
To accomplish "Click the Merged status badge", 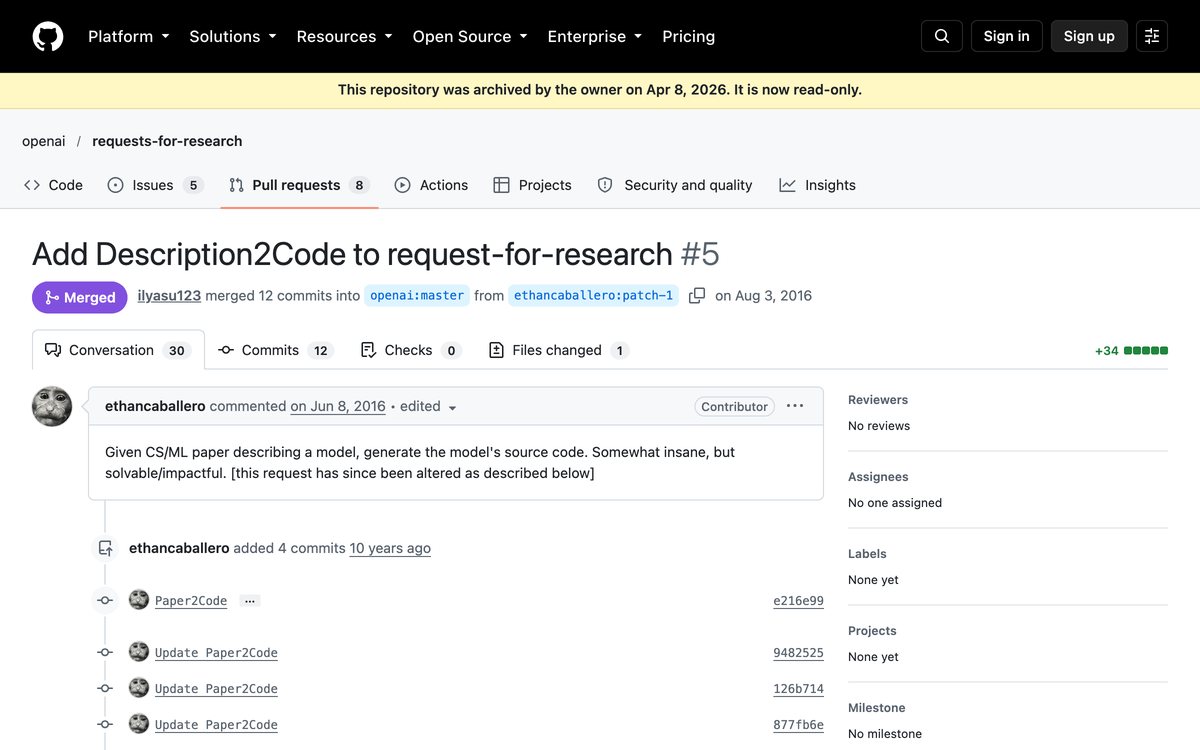I will point(80,297).
